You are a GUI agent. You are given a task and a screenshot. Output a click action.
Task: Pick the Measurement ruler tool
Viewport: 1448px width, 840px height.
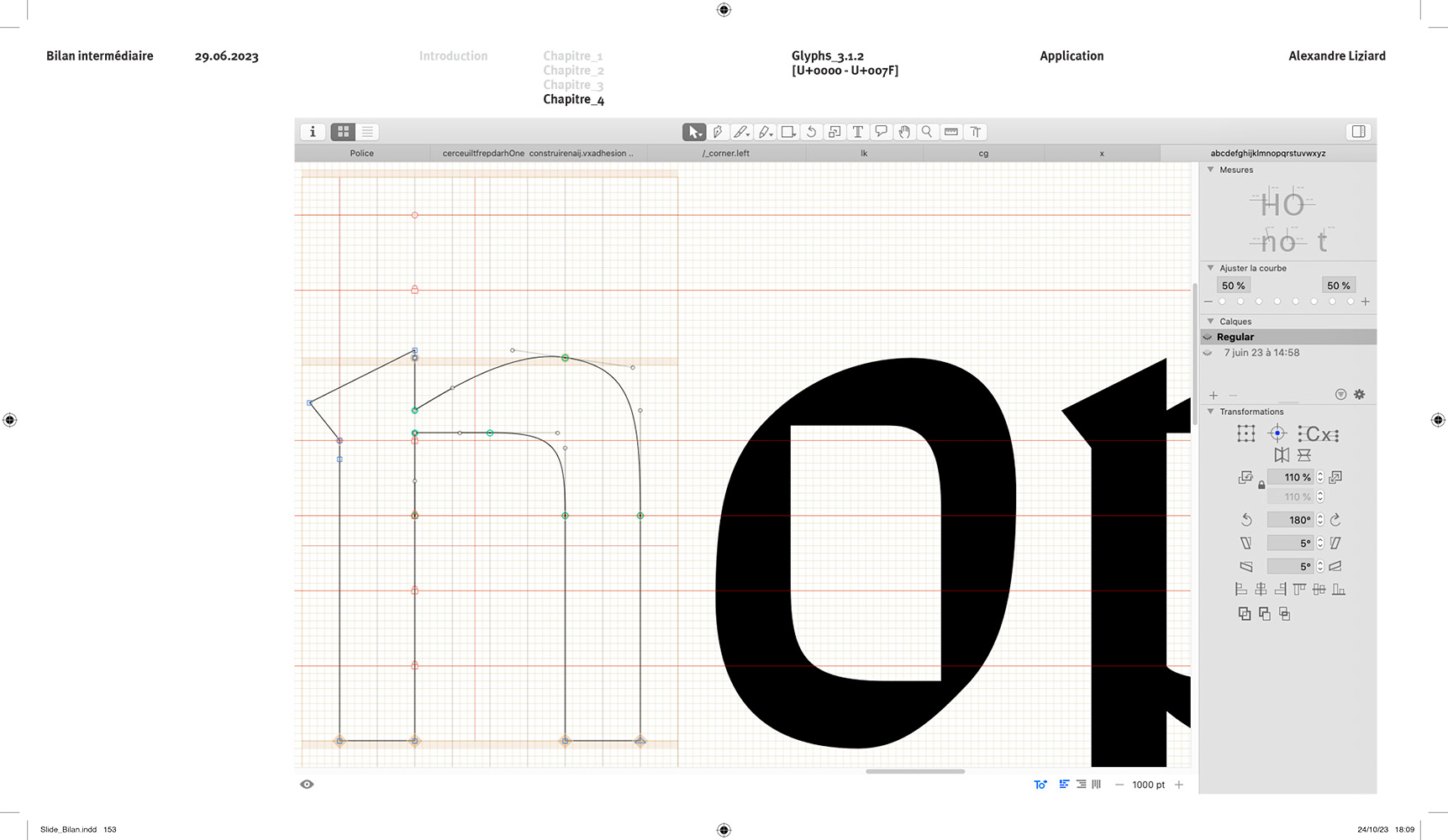click(951, 132)
